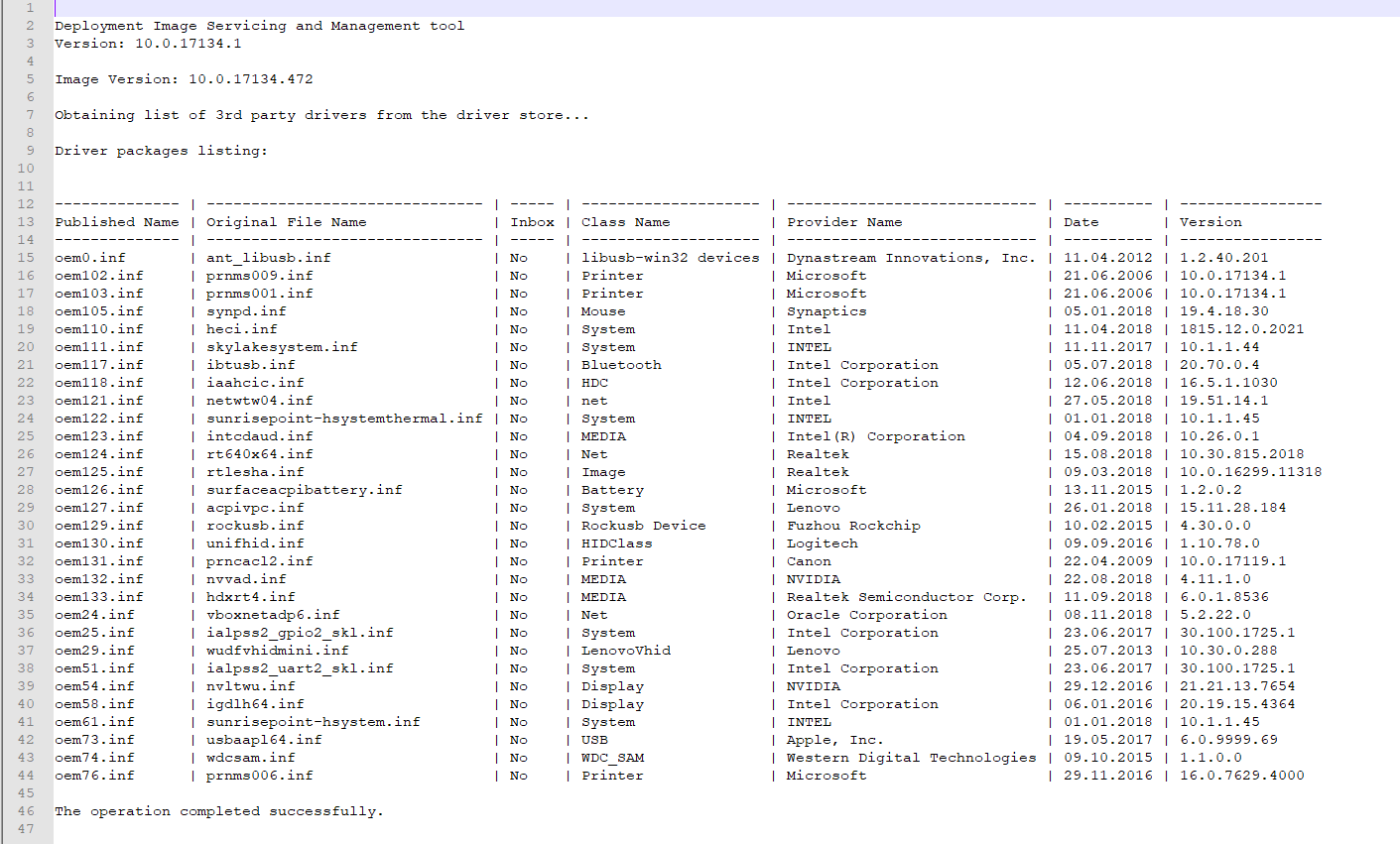Click 'libusb-win32 devices' class name
The width and height of the screenshot is (1400, 844).
[670, 258]
